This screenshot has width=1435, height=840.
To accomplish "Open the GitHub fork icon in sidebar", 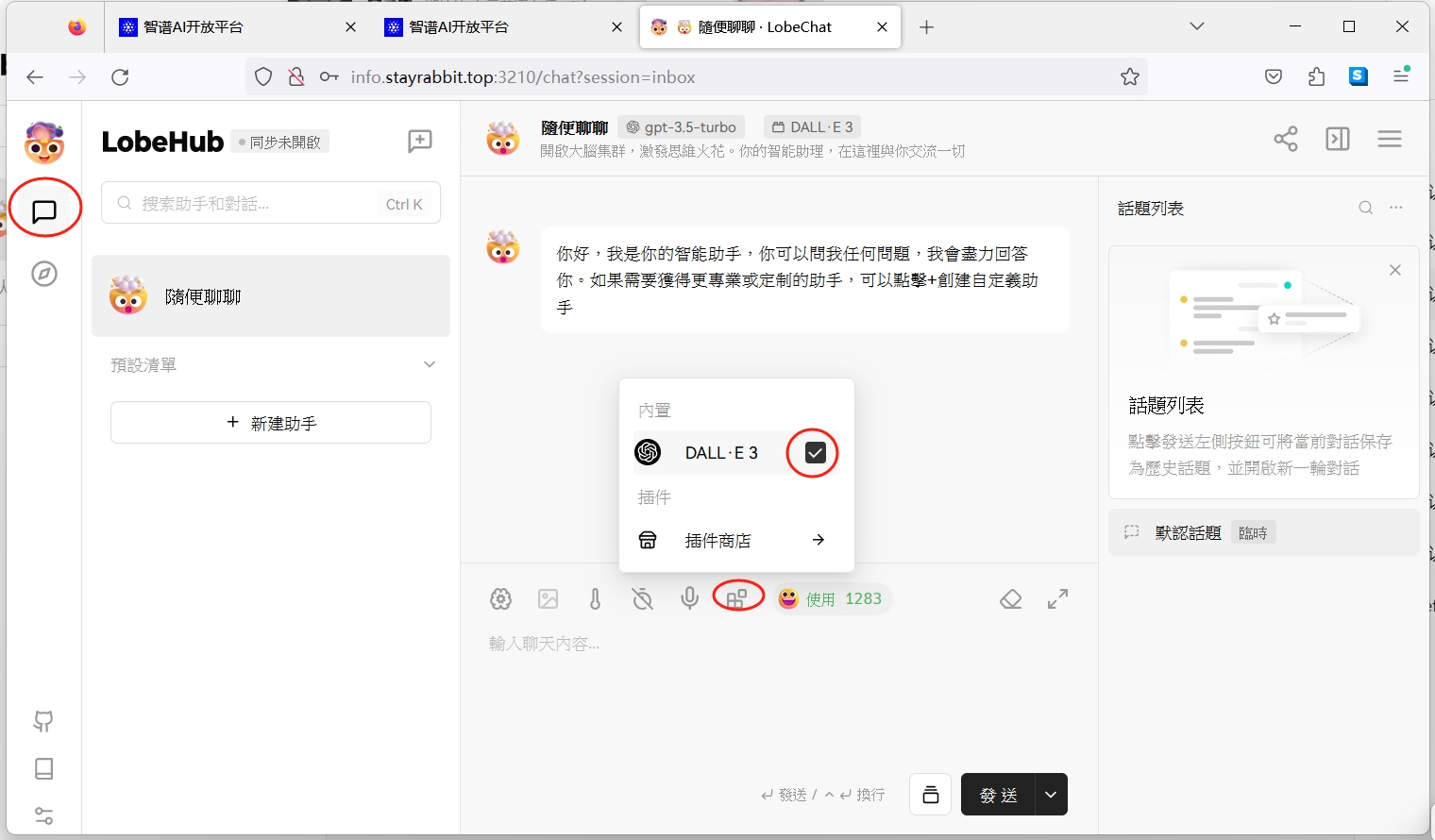I will pos(43,721).
